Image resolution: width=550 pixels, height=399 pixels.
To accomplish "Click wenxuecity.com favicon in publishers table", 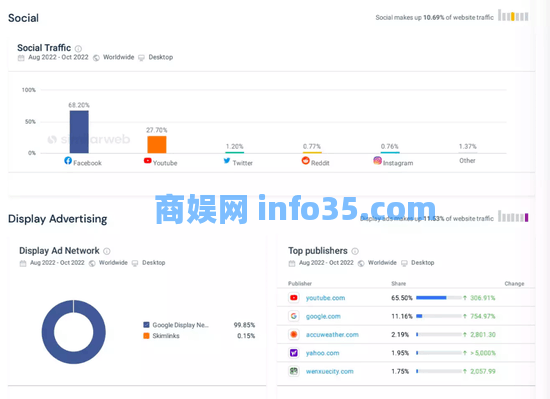I will click(x=294, y=371).
